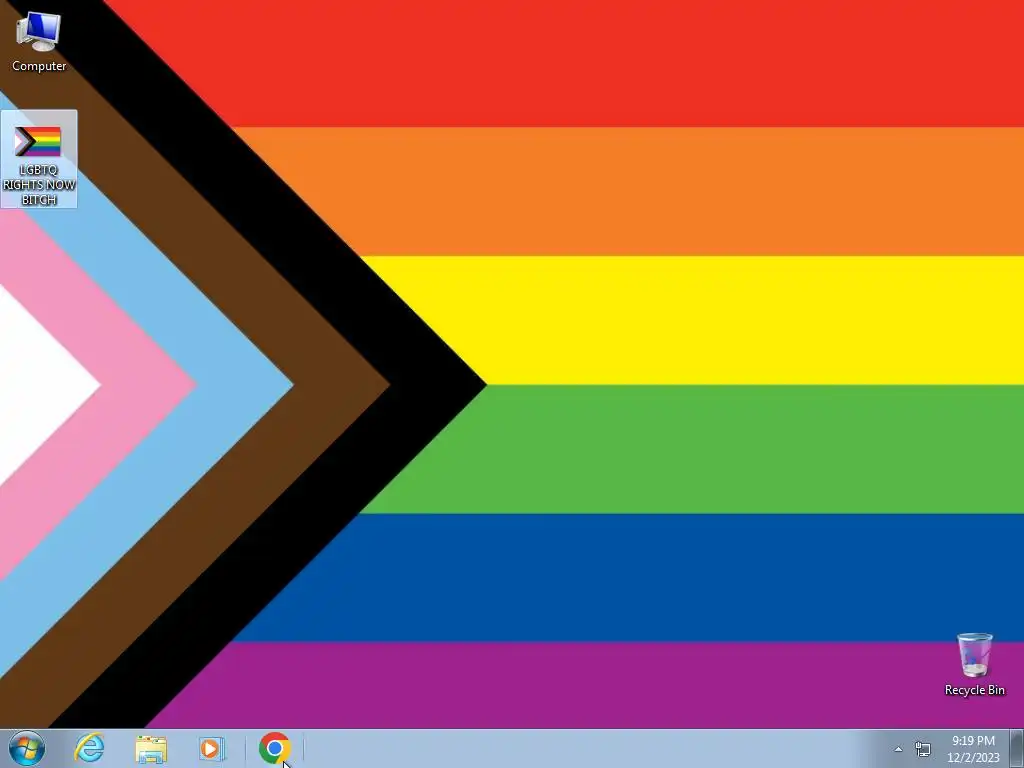Select the Recycle Bin icon
This screenshot has width=1024, height=768.
click(x=974, y=664)
